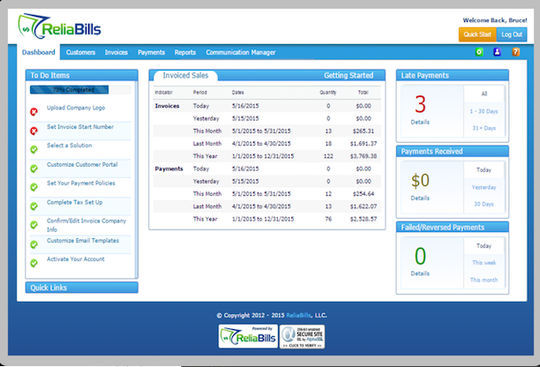Show failed payments for Today
The image size is (540, 367).
point(484,245)
